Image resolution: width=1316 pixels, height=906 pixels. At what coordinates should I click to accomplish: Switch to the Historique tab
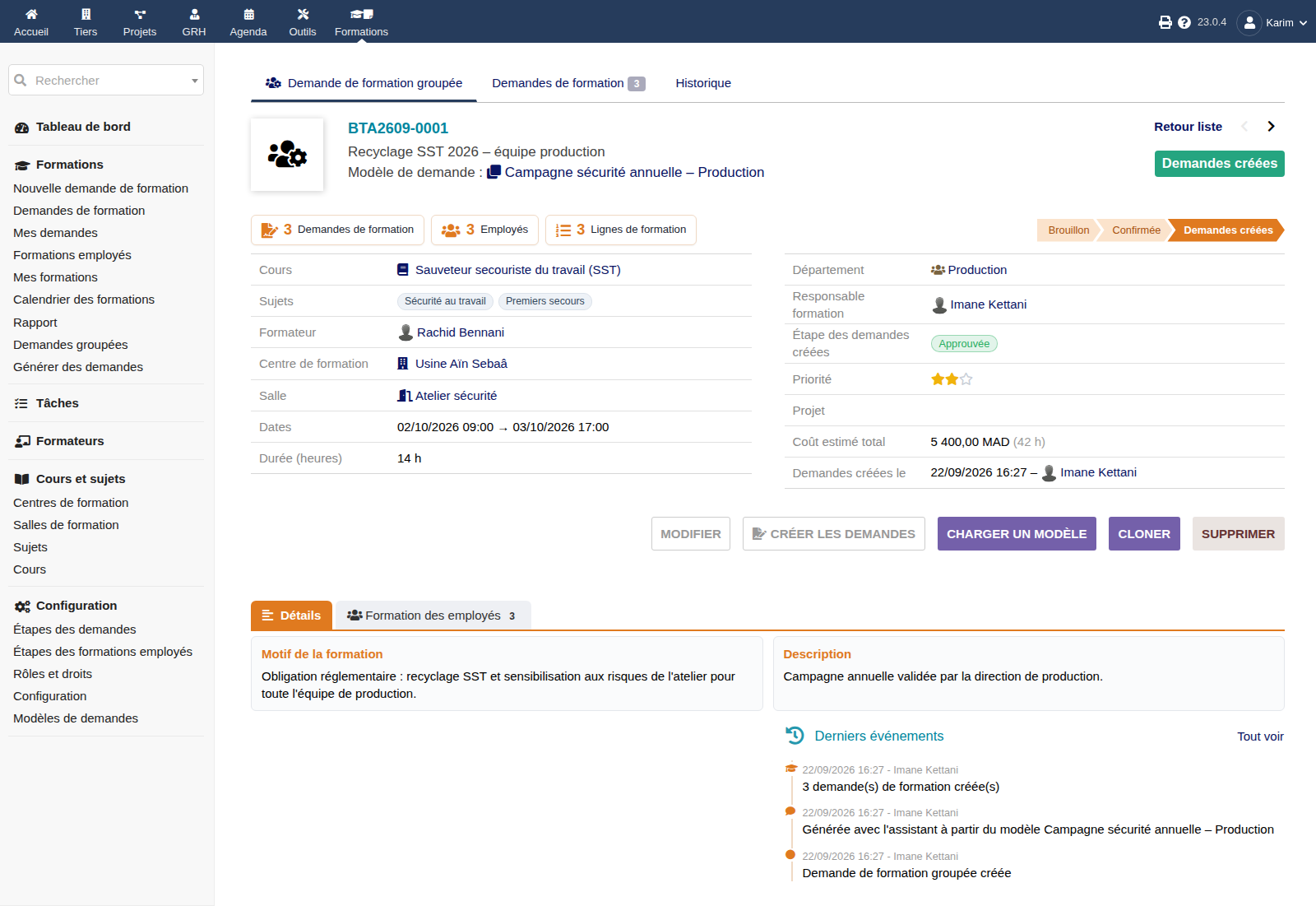click(x=703, y=83)
